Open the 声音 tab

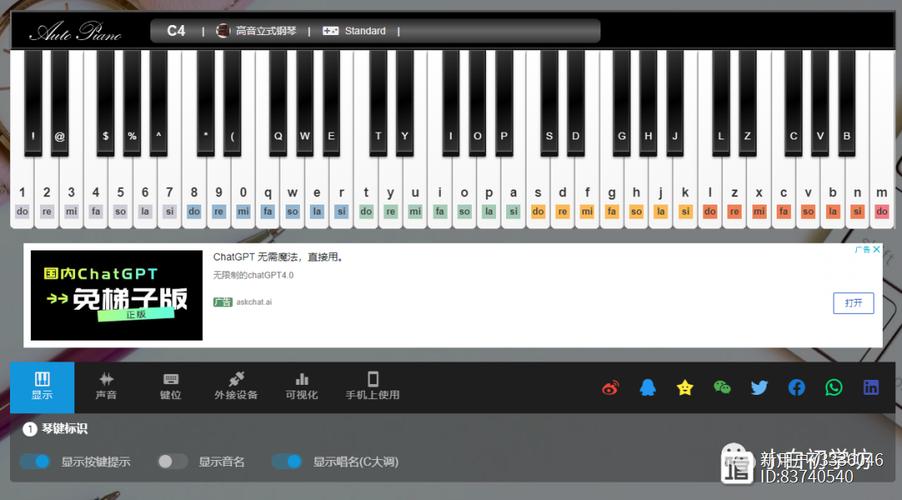(x=106, y=387)
